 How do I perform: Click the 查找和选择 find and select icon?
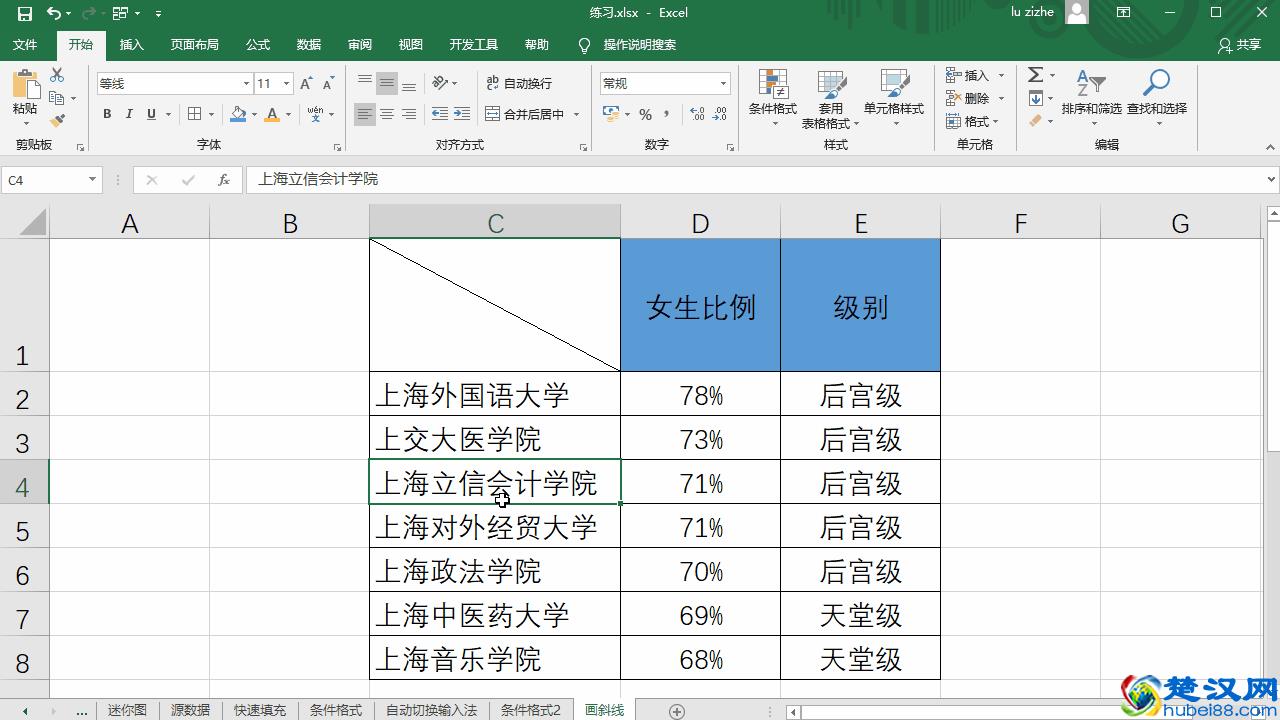coord(1157,97)
